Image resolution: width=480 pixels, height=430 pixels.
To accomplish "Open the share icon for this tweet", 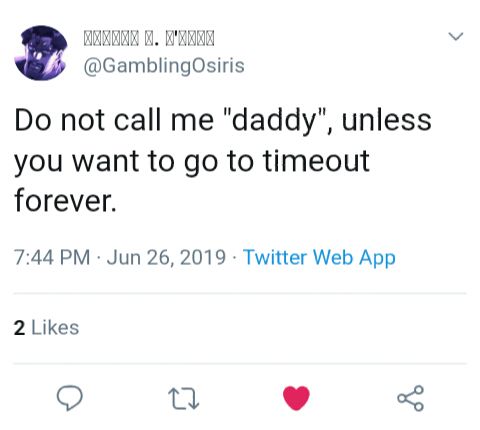I will [x=410, y=398].
